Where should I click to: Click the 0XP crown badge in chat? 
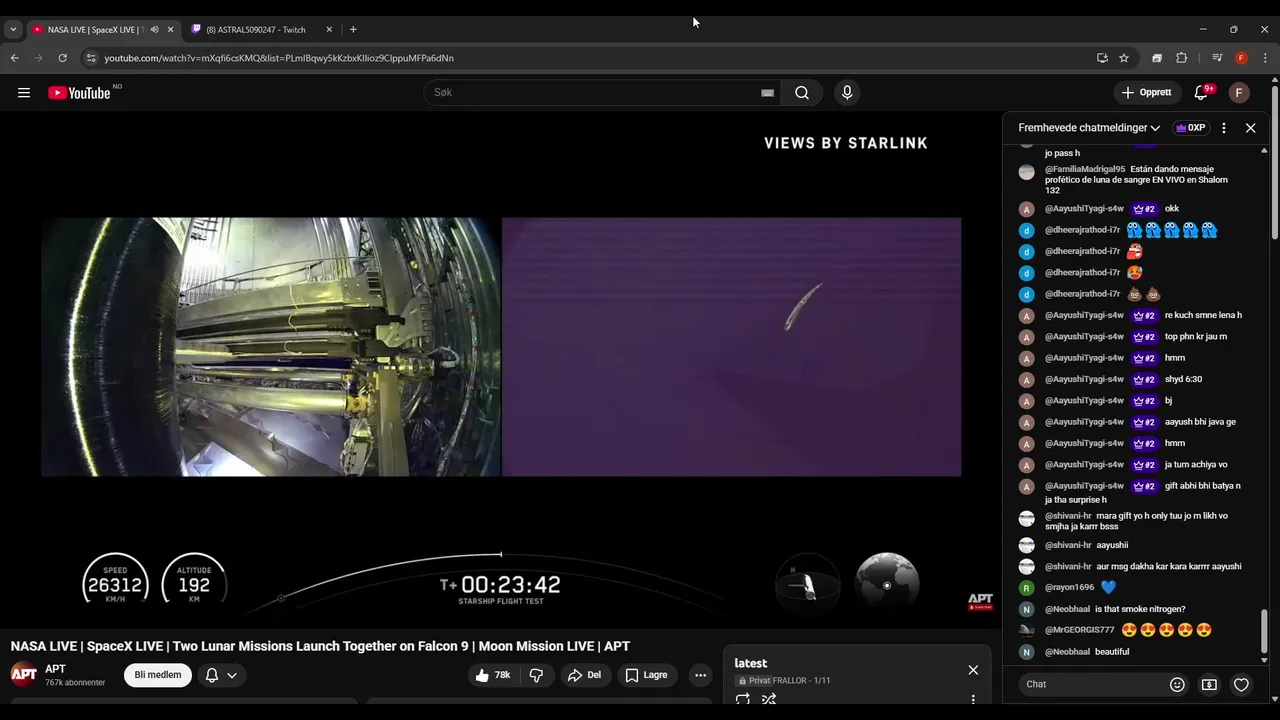pyautogui.click(x=1190, y=128)
